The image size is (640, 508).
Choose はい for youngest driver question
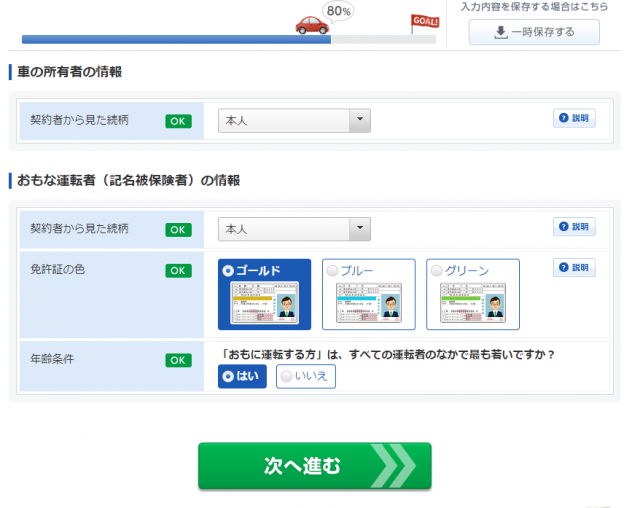coord(242,376)
